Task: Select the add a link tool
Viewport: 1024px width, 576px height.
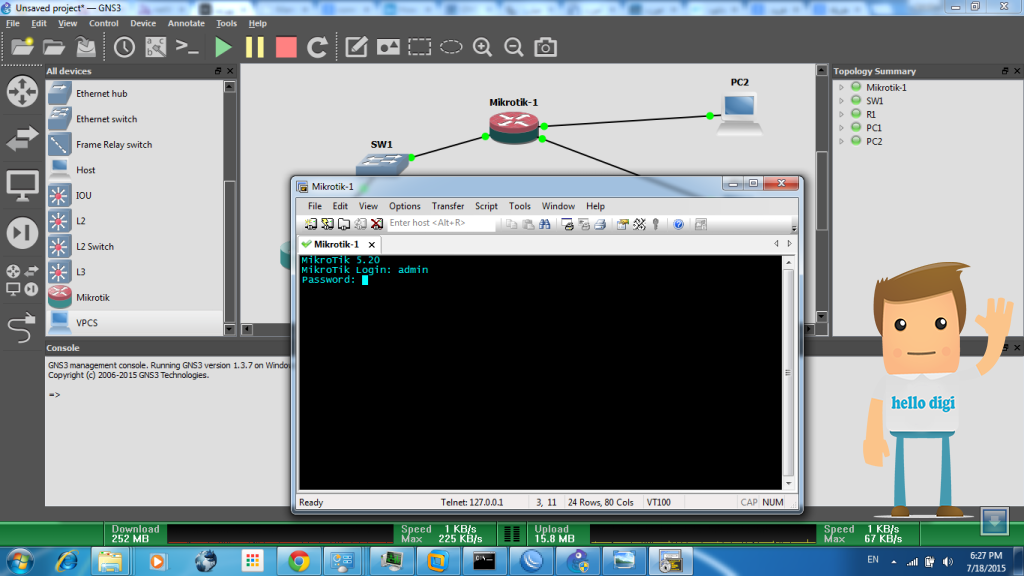Action: click(x=22, y=327)
